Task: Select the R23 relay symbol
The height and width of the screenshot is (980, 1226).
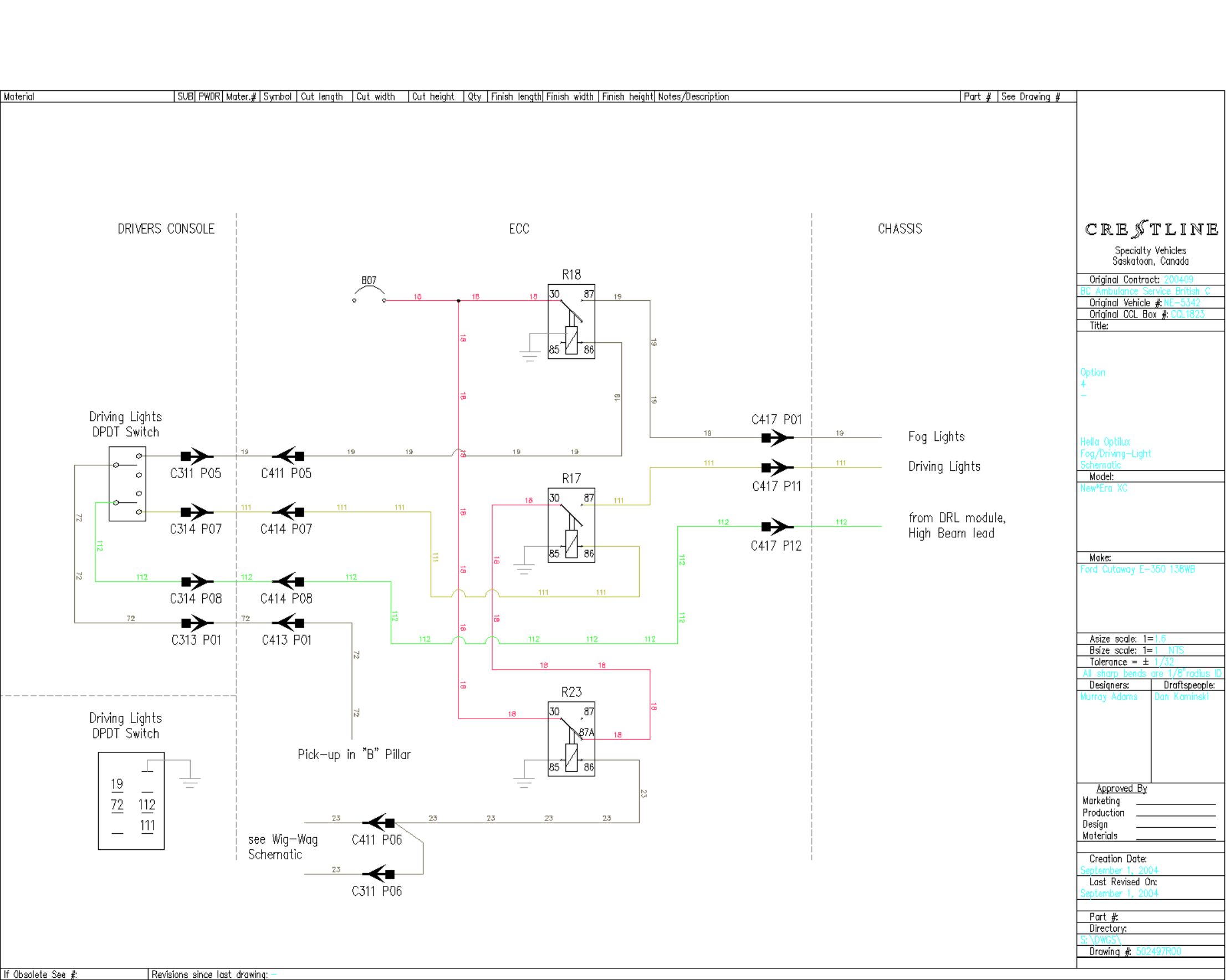Action: tap(571, 739)
